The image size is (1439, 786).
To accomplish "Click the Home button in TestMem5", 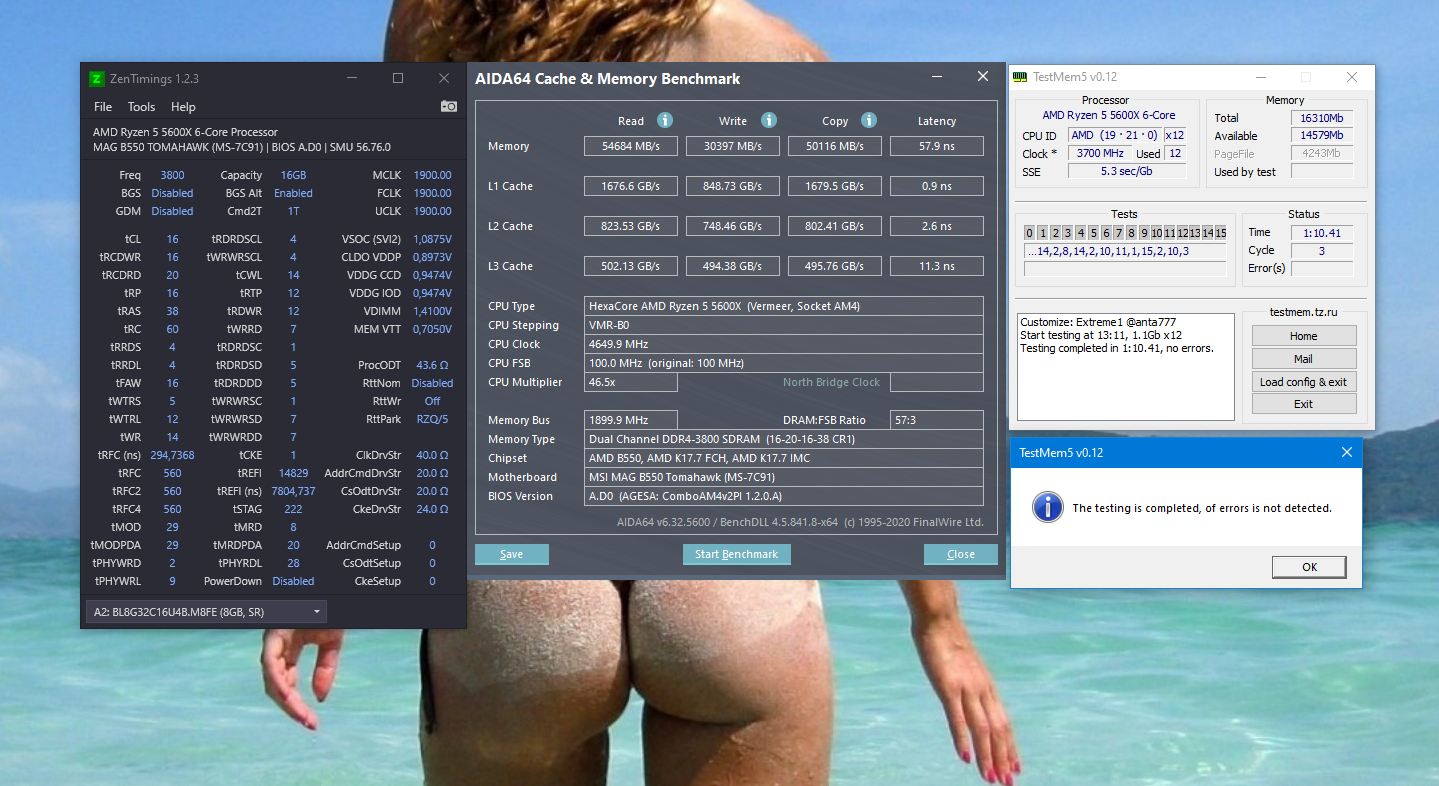I will tap(1303, 336).
